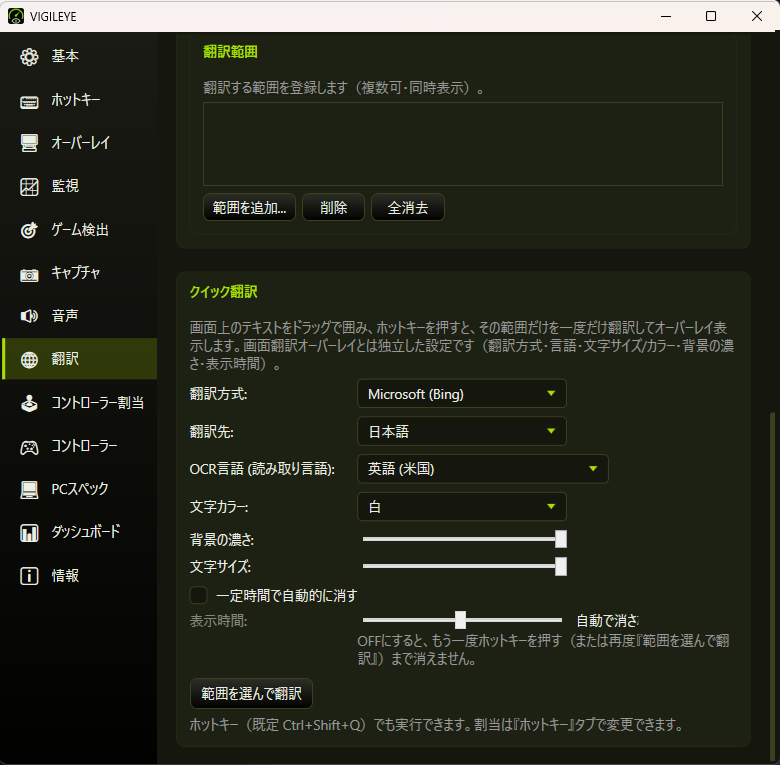Screen dimensions: 780x765
Task: Click the 自動で消さ label text
Action: pos(607,620)
